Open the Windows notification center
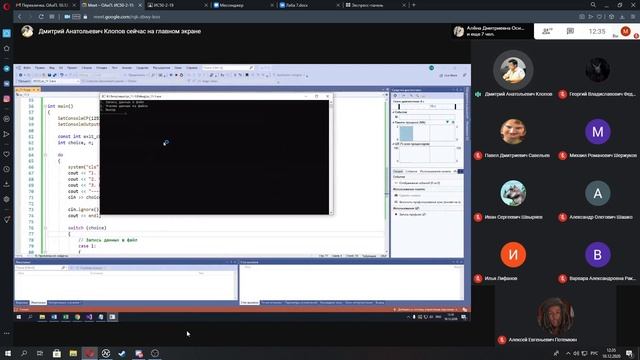 coord(630,353)
